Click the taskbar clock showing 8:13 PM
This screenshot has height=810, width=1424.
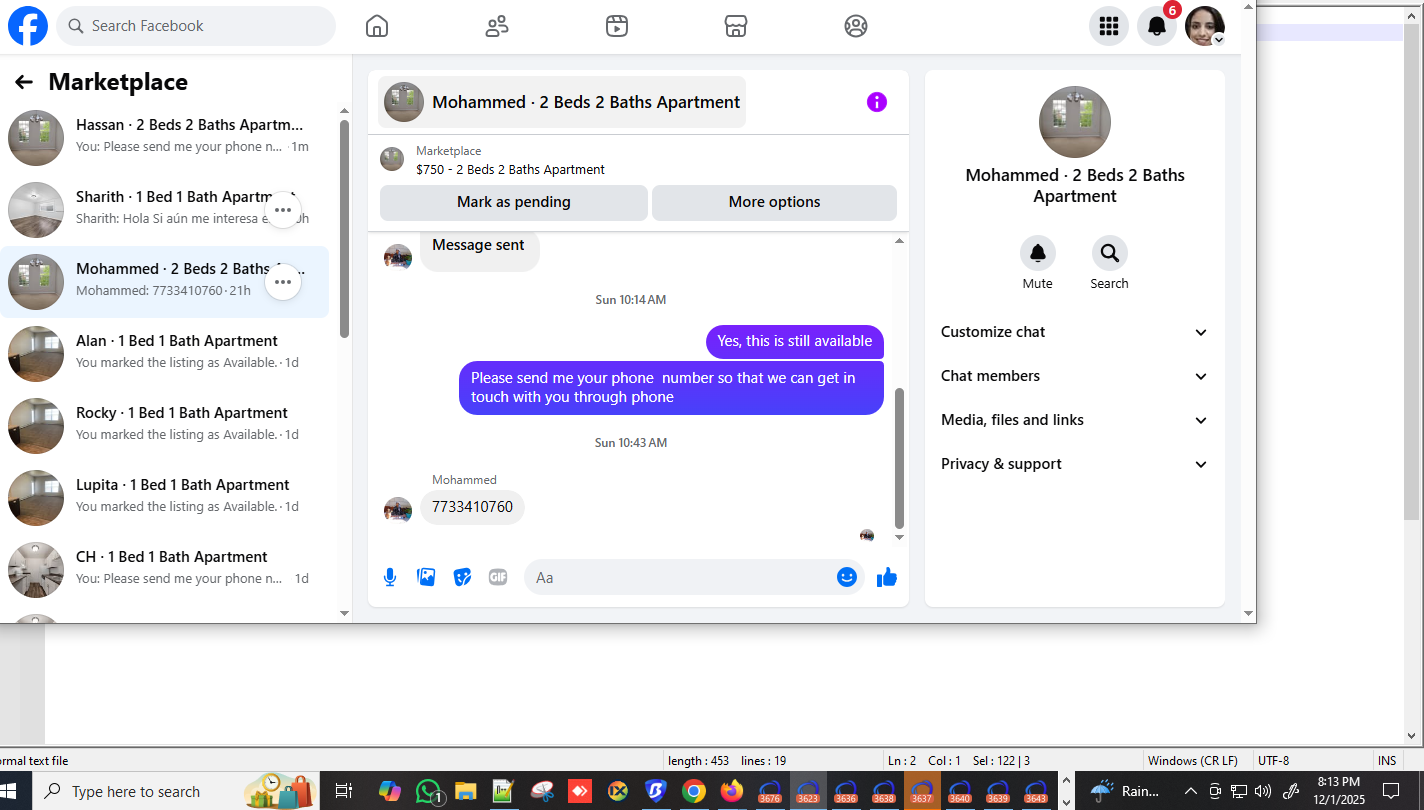click(1338, 791)
